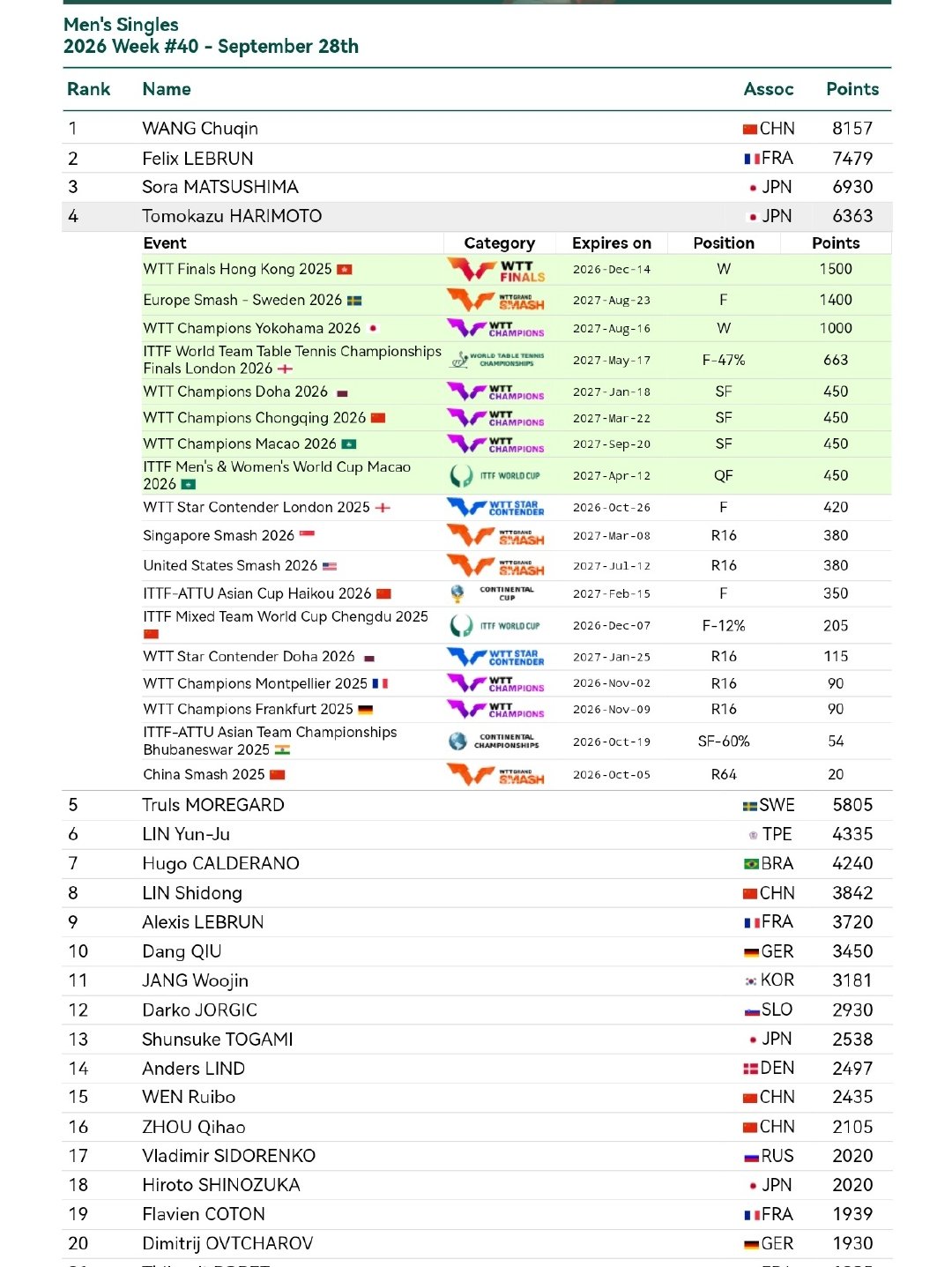The width and height of the screenshot is (952, 1267).
Task: Click WTT Champions logo in Frankfurt row
Action: [496, 709]
